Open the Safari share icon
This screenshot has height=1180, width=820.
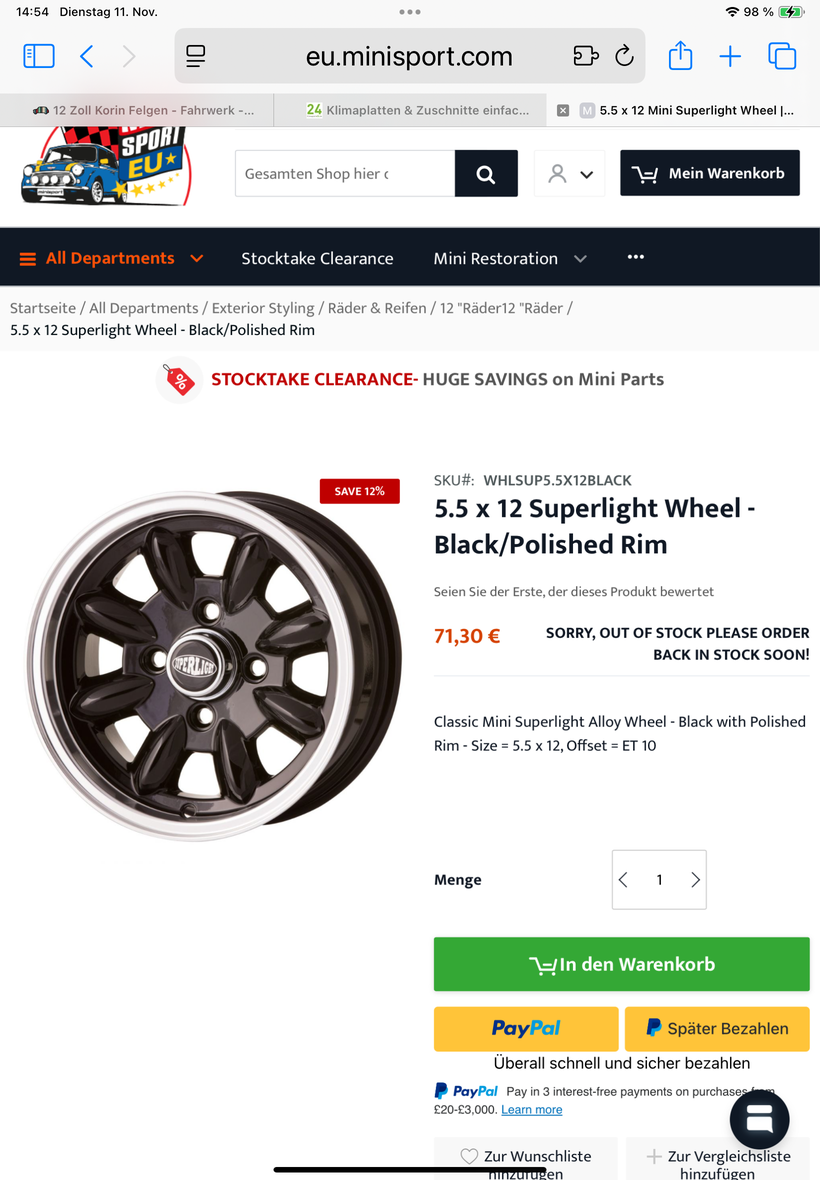tap(680, 56)
